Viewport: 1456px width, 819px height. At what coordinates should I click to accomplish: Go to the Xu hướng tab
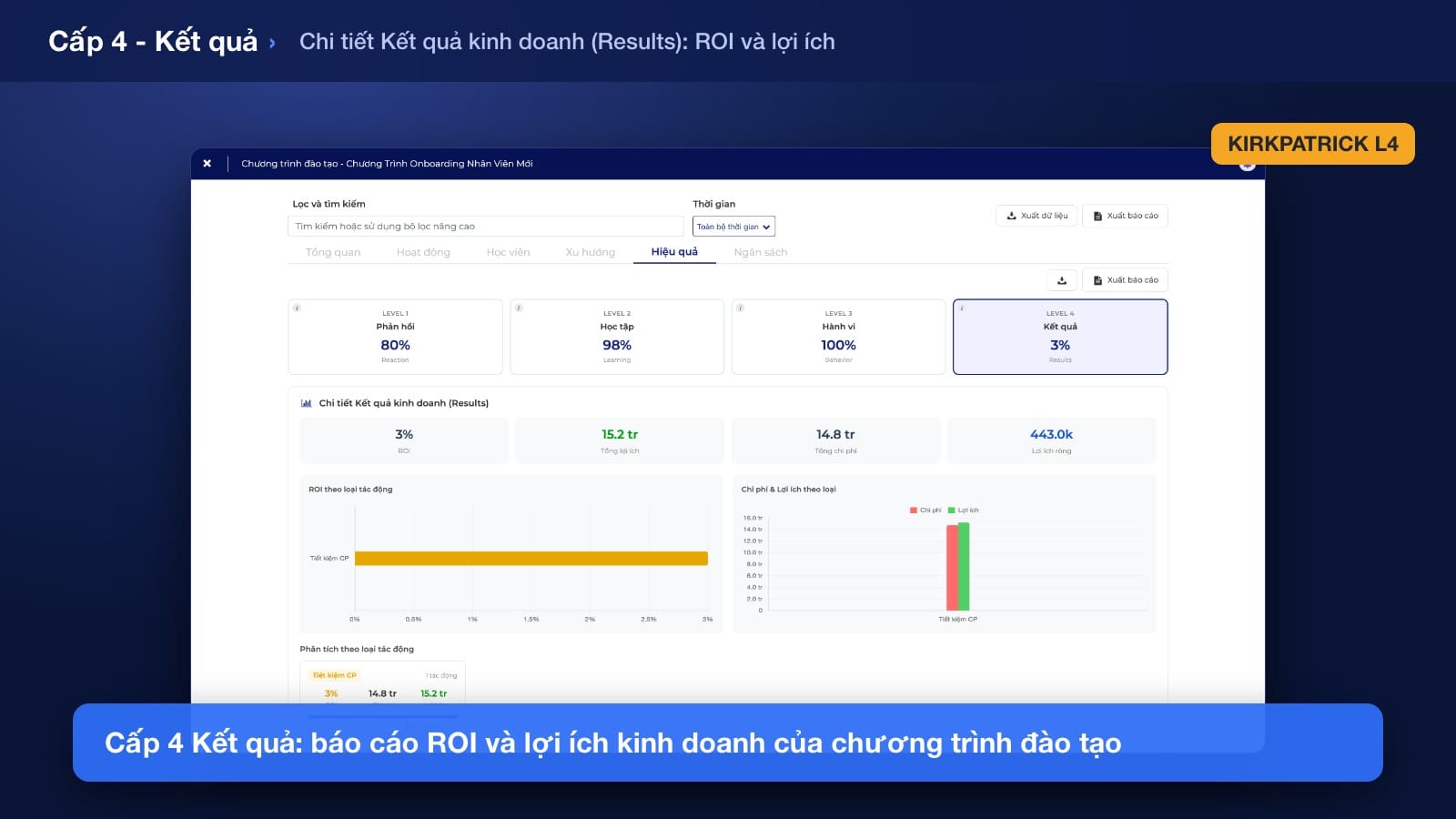point(590,252)
